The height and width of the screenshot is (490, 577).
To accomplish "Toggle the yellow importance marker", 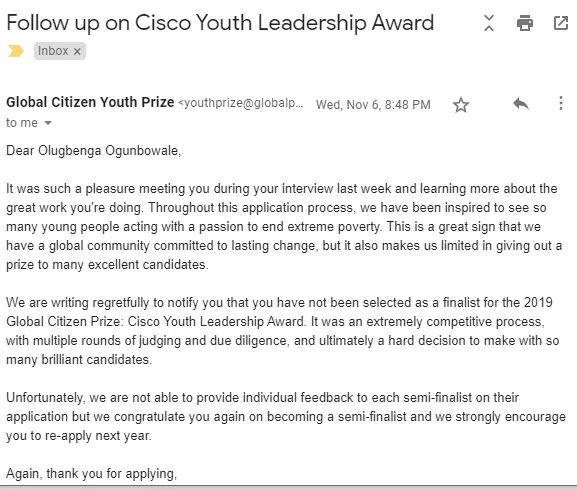I will [15, 51].
